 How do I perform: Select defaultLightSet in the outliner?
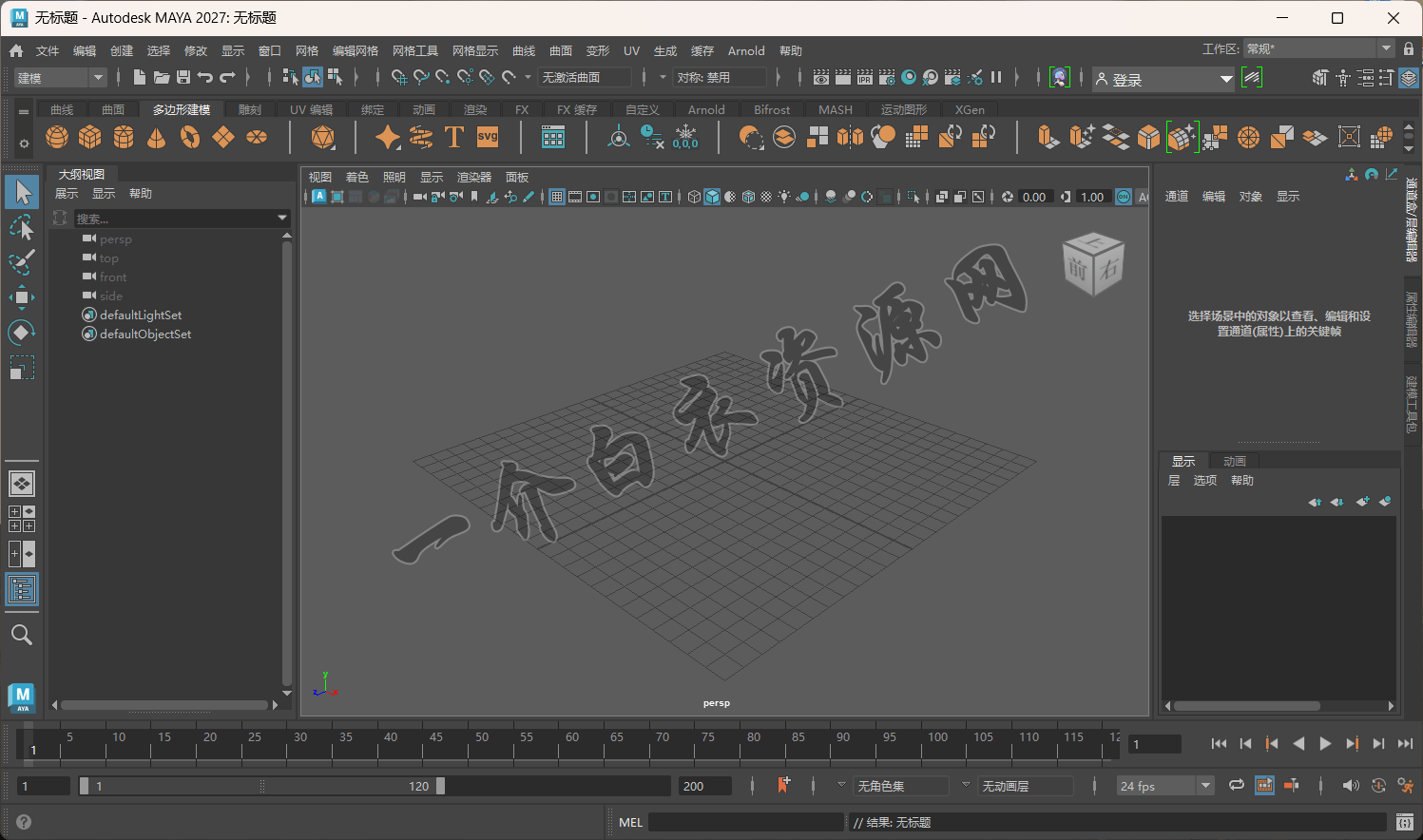[x=141, y=315]
